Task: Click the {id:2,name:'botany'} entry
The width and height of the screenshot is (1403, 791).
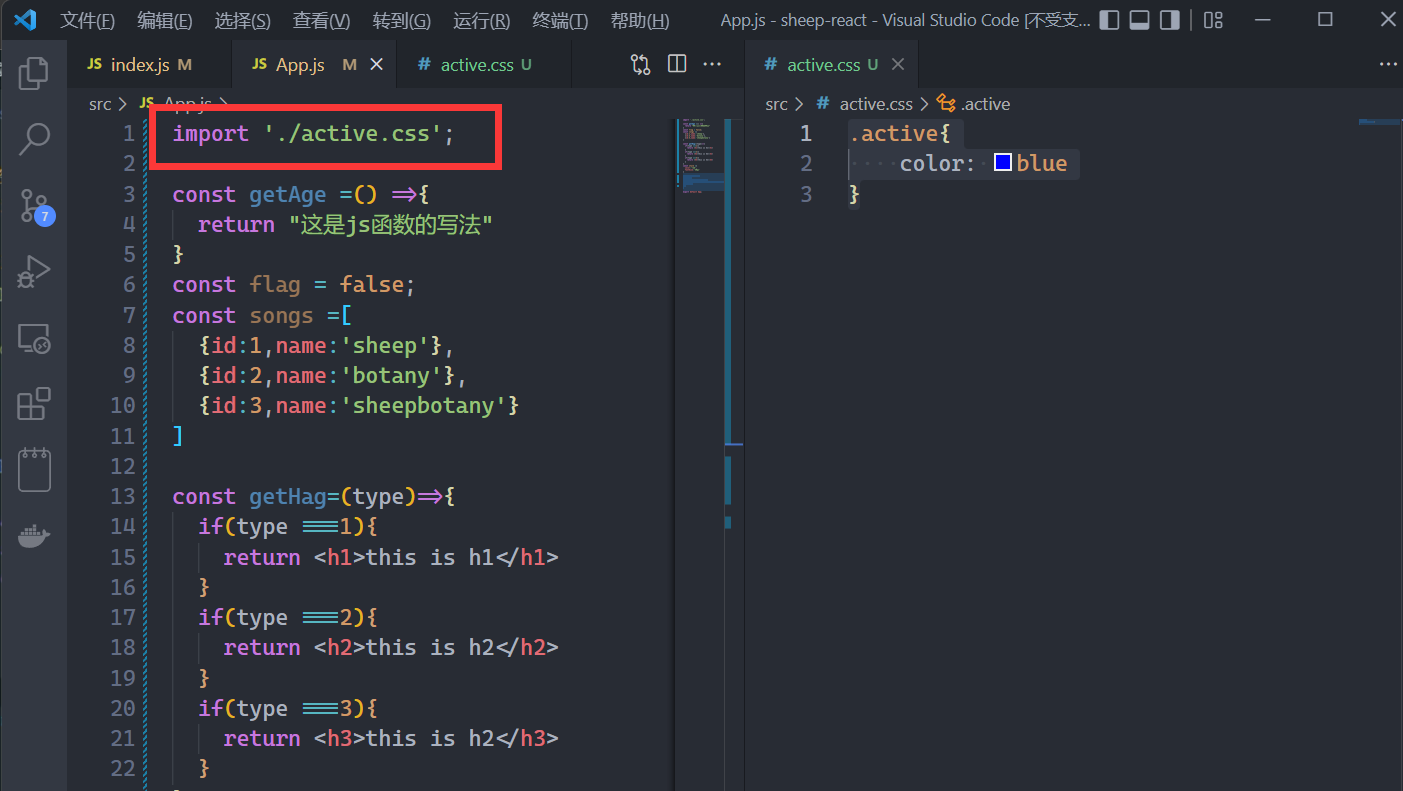Action: click(333, 375)
